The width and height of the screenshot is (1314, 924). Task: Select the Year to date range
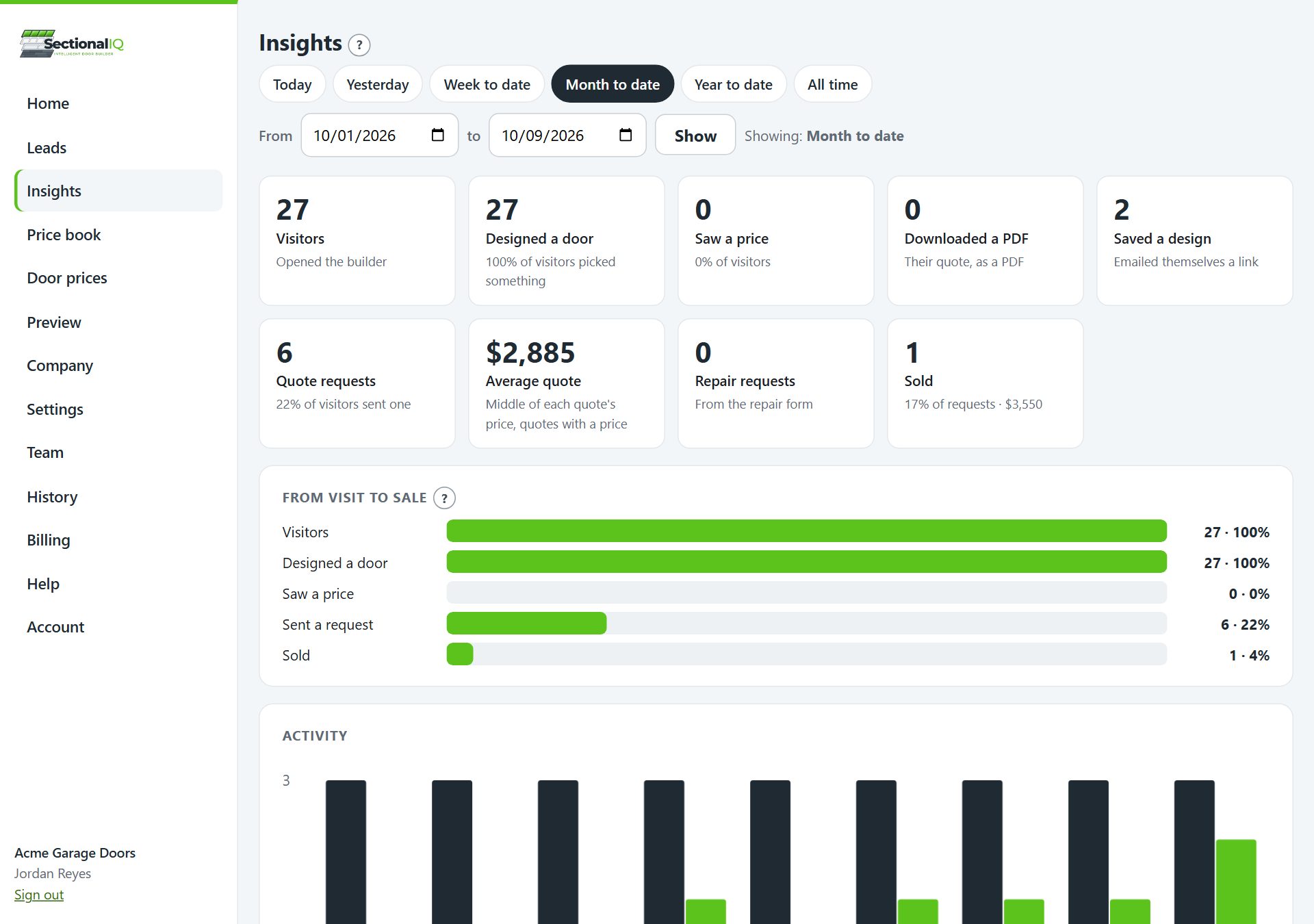(734, 84)
